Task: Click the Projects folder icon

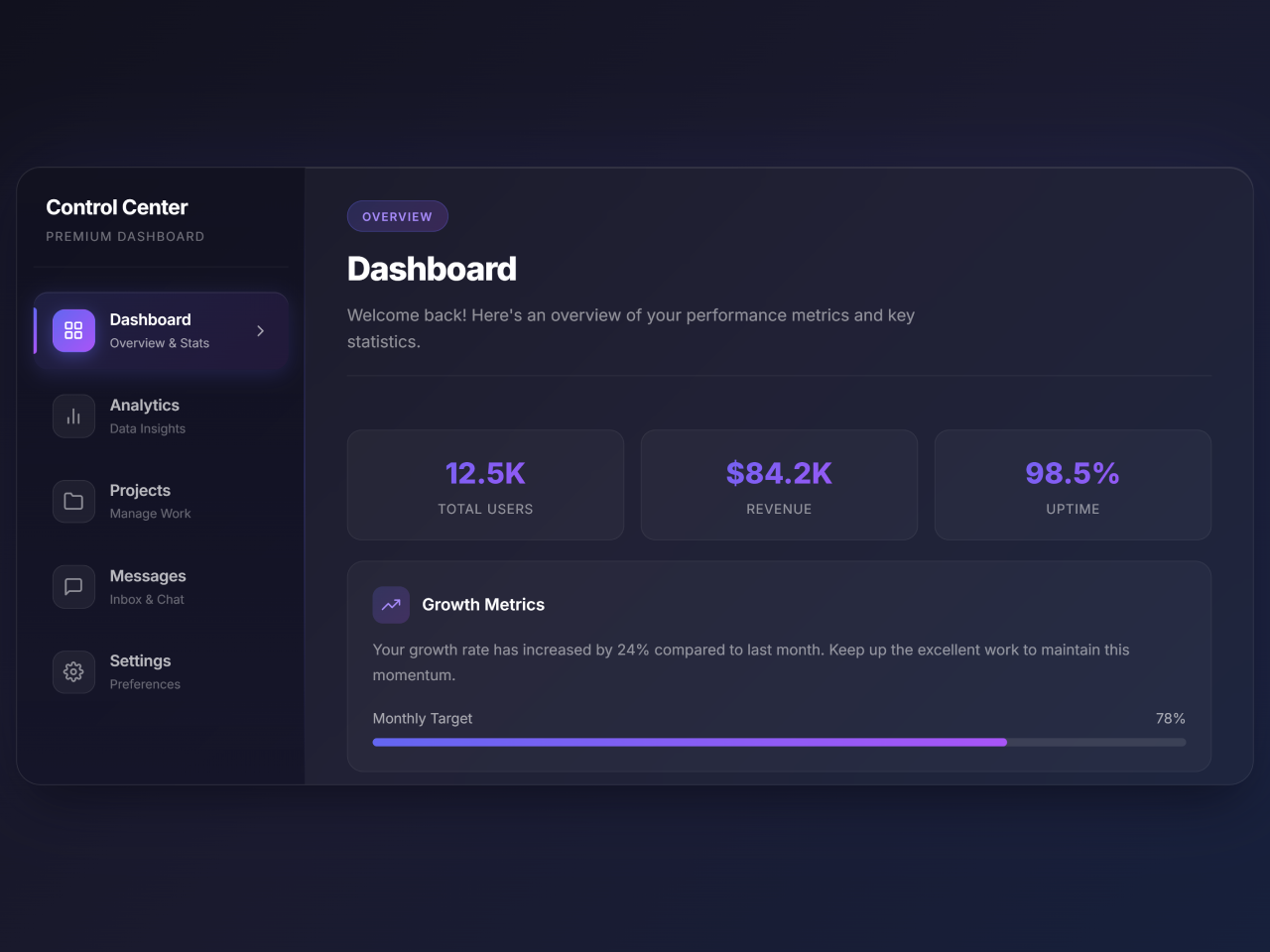Action: point(73,502)
